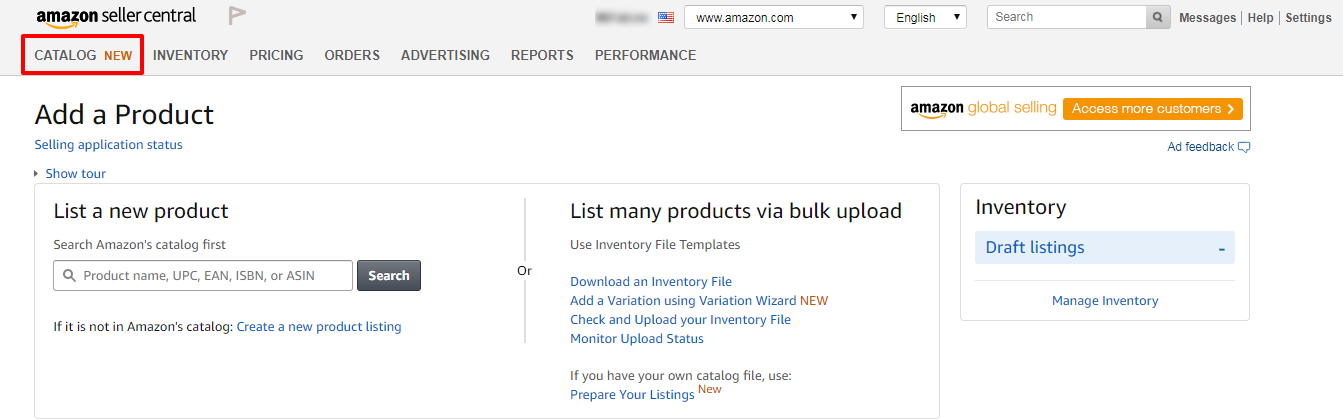Open the ADVERTISING menu
This screenshot has width=1343, height=419.
pyautogui.click(x=445, y=55)
